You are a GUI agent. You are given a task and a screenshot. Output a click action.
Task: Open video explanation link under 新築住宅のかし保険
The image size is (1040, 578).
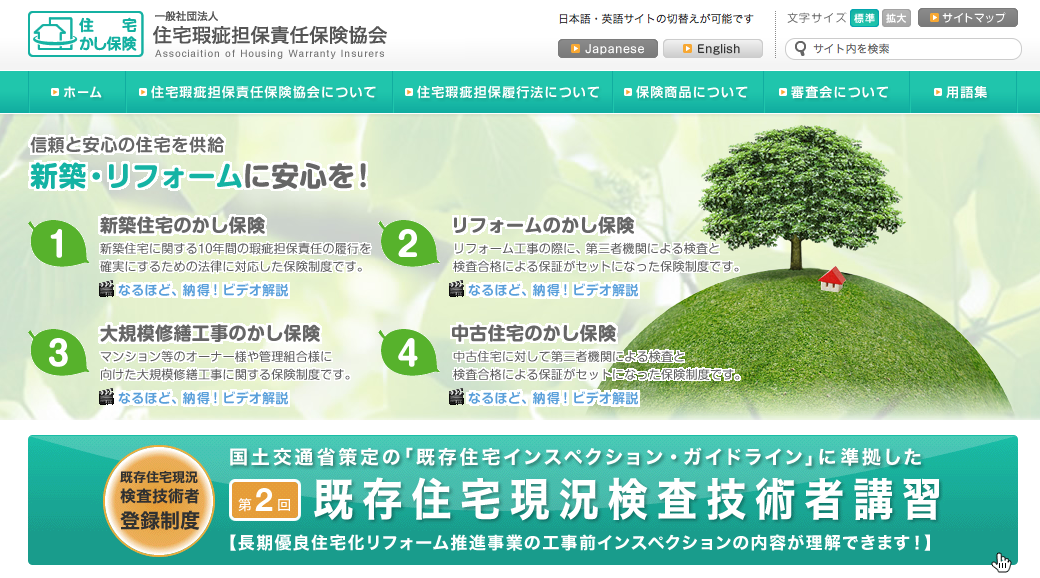click(202, 290)
